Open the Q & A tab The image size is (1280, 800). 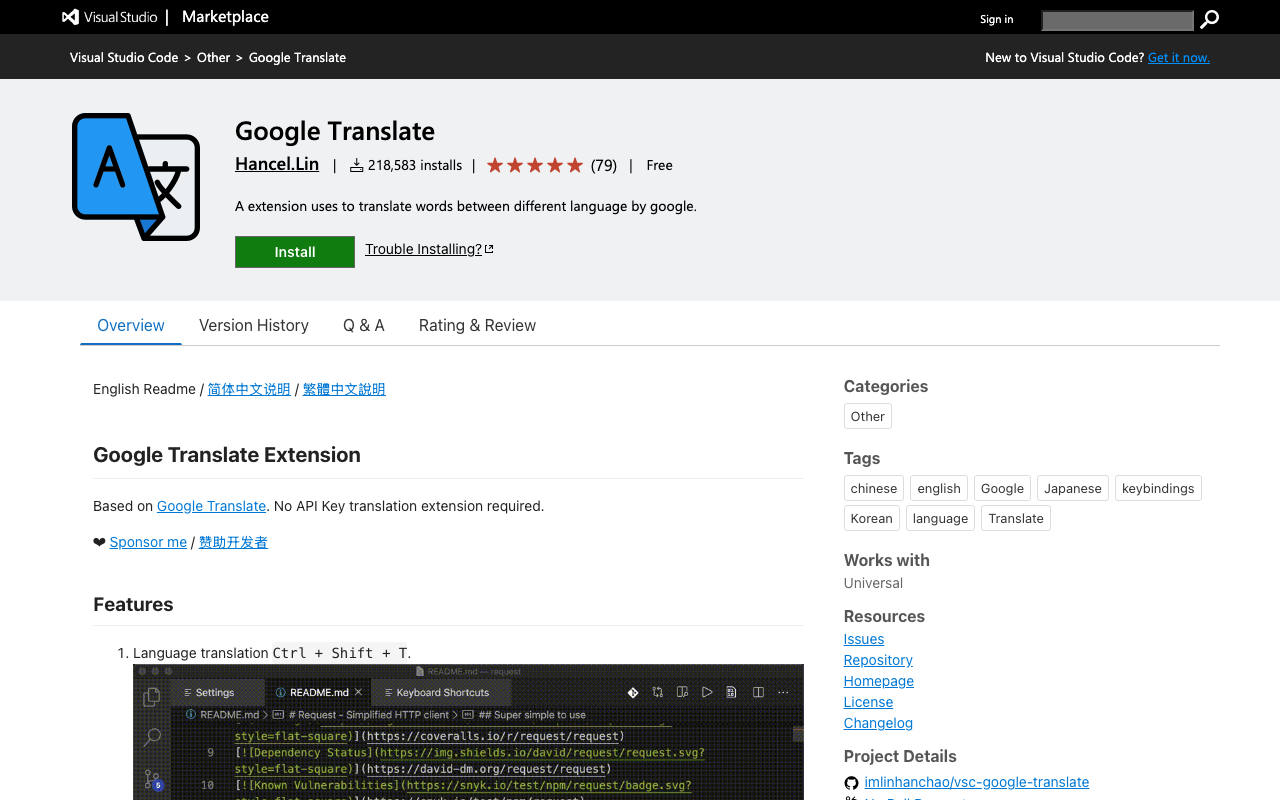click(x=364, y=325)
